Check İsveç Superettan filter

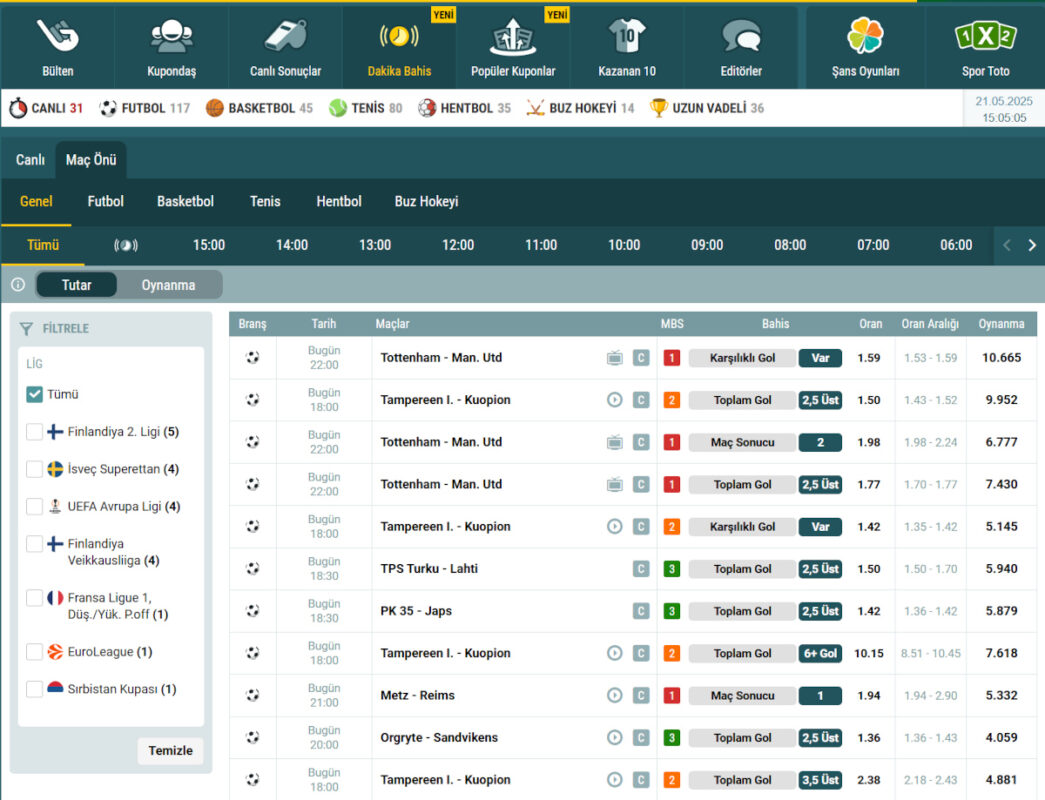tap(34, 469)
